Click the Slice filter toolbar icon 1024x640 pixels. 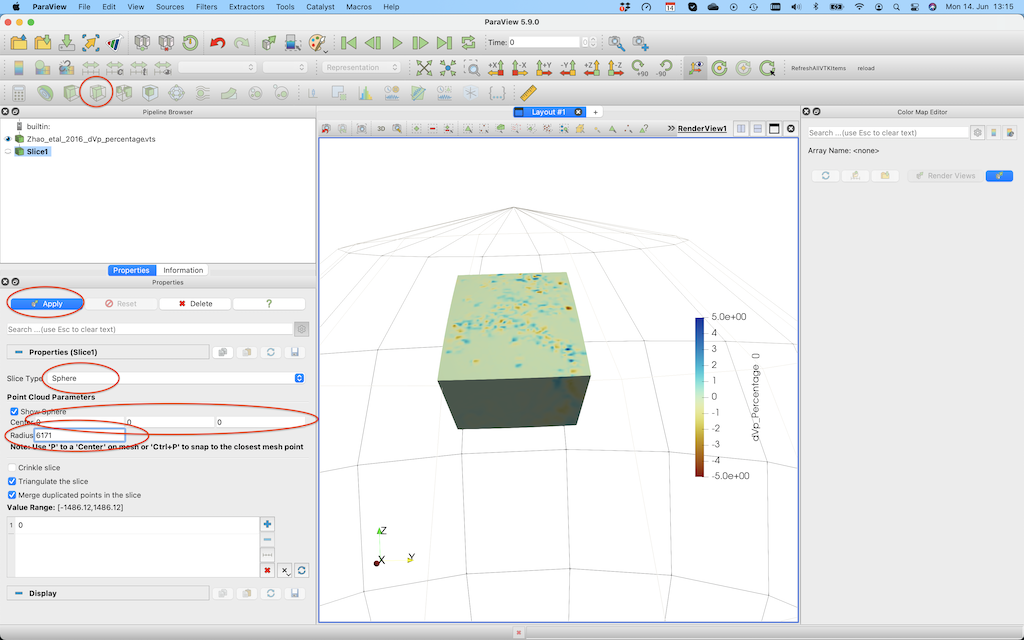point(98,93)
